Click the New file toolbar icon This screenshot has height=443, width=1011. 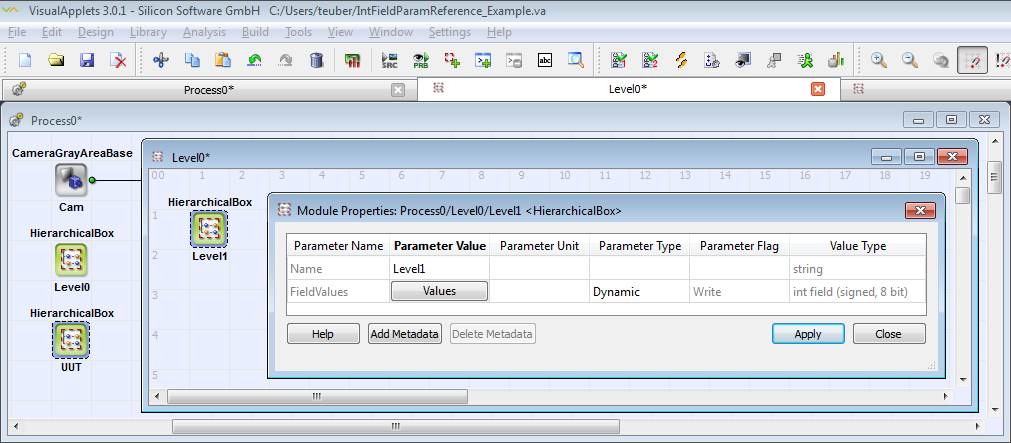[x=25, y=60]
